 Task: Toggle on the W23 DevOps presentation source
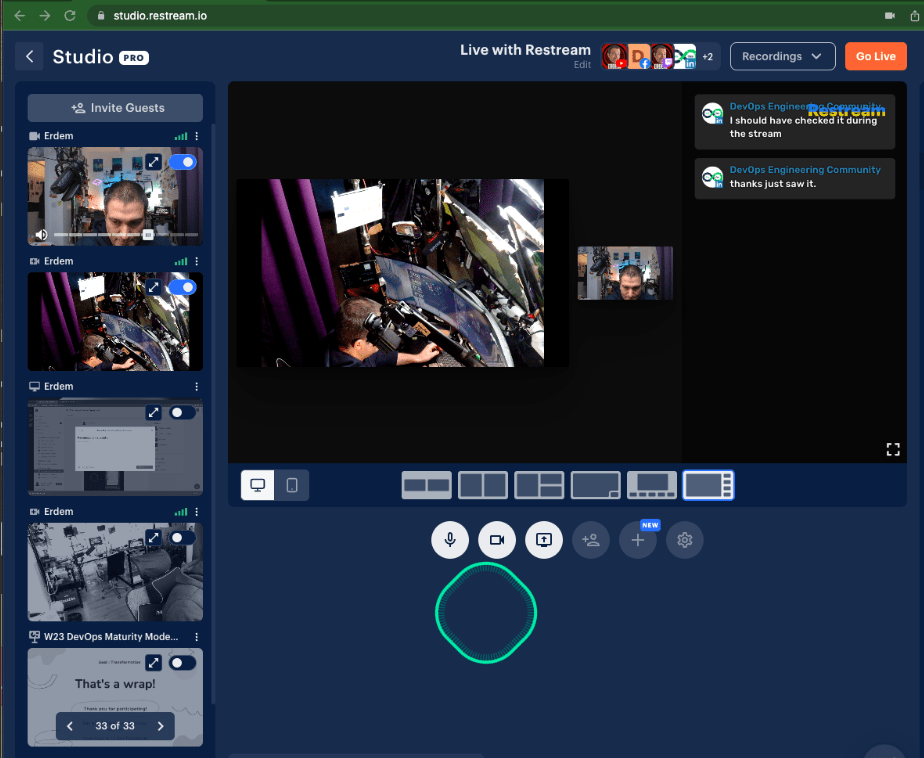(182, 663)
